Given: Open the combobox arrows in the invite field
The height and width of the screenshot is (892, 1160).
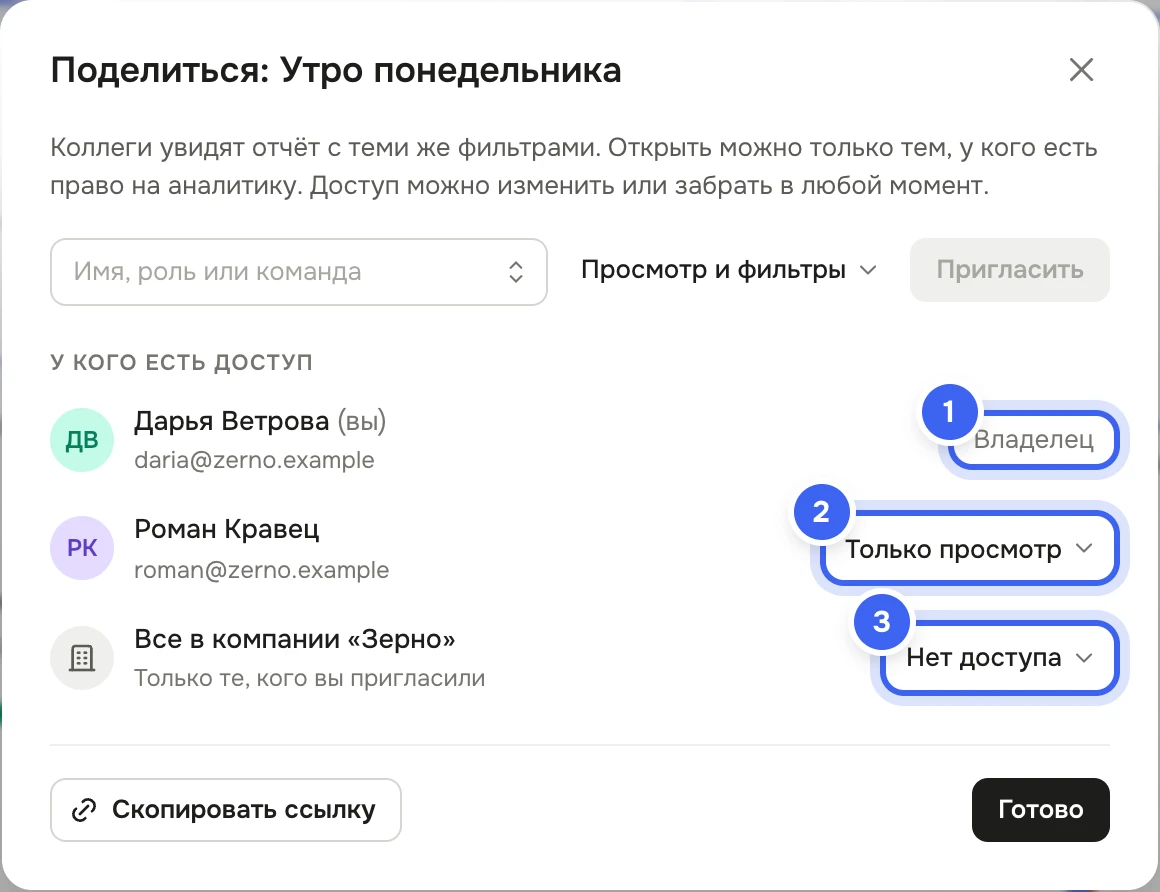Looking at the screenshot, I should [x=516, y=271].
